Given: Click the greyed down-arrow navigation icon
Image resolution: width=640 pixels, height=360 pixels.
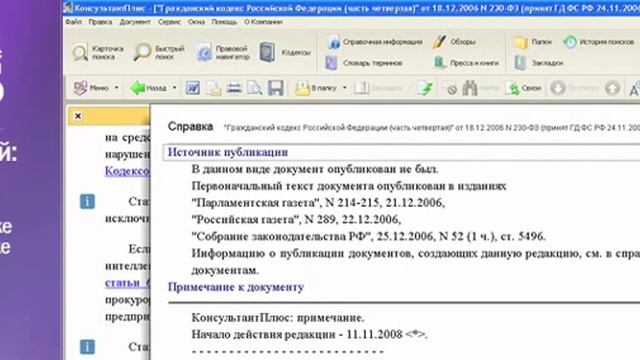Looking at the screenshot, I should (558, 88).
